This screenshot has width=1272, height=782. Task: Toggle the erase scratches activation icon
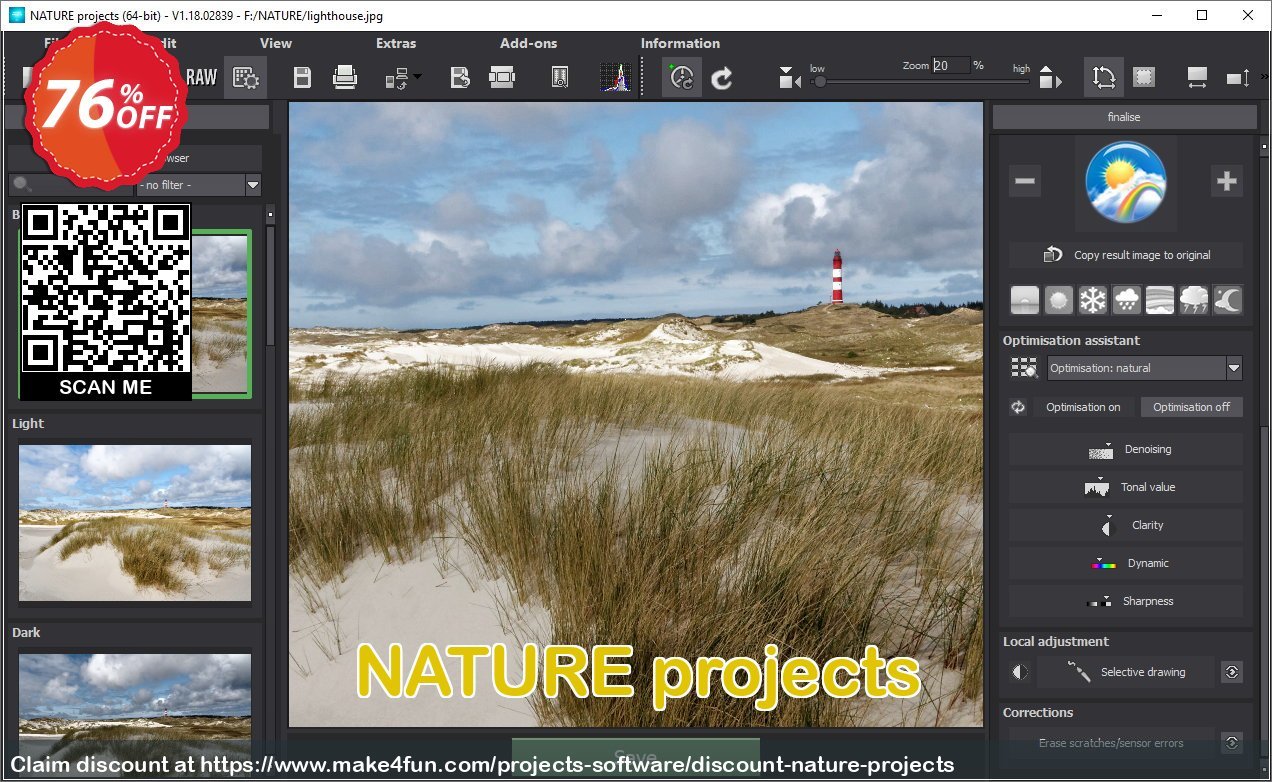click(1232, 743)
